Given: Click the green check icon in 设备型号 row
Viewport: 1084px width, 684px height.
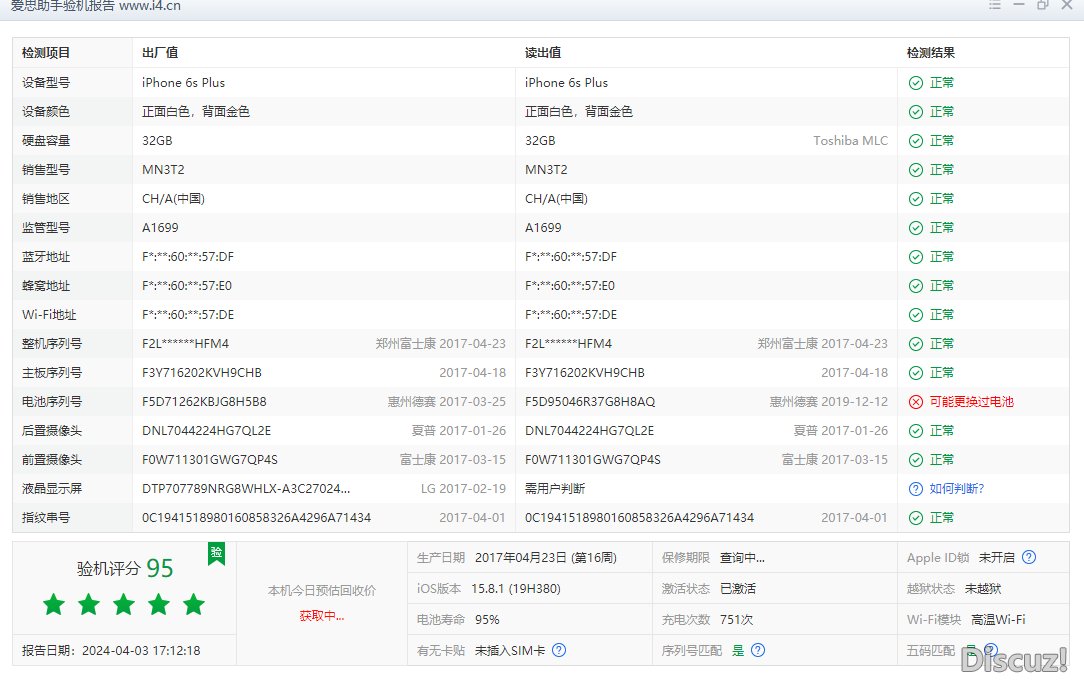Looking at the screenshot, I should click(x=915, y=83).
